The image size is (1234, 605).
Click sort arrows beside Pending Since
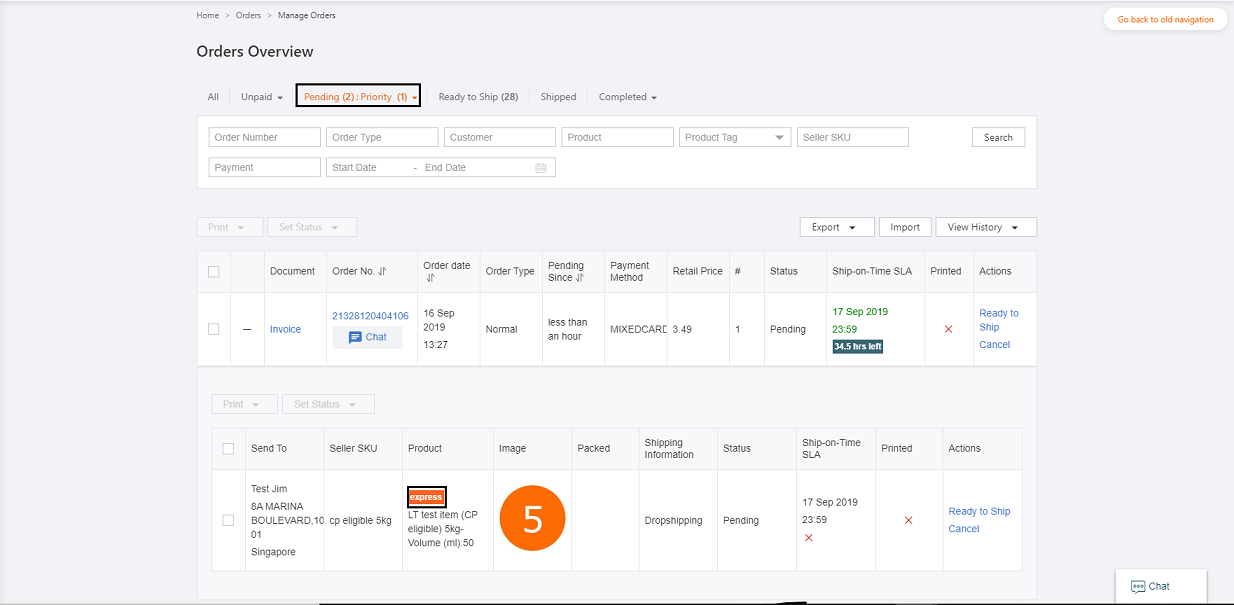(x=580, y=278)
